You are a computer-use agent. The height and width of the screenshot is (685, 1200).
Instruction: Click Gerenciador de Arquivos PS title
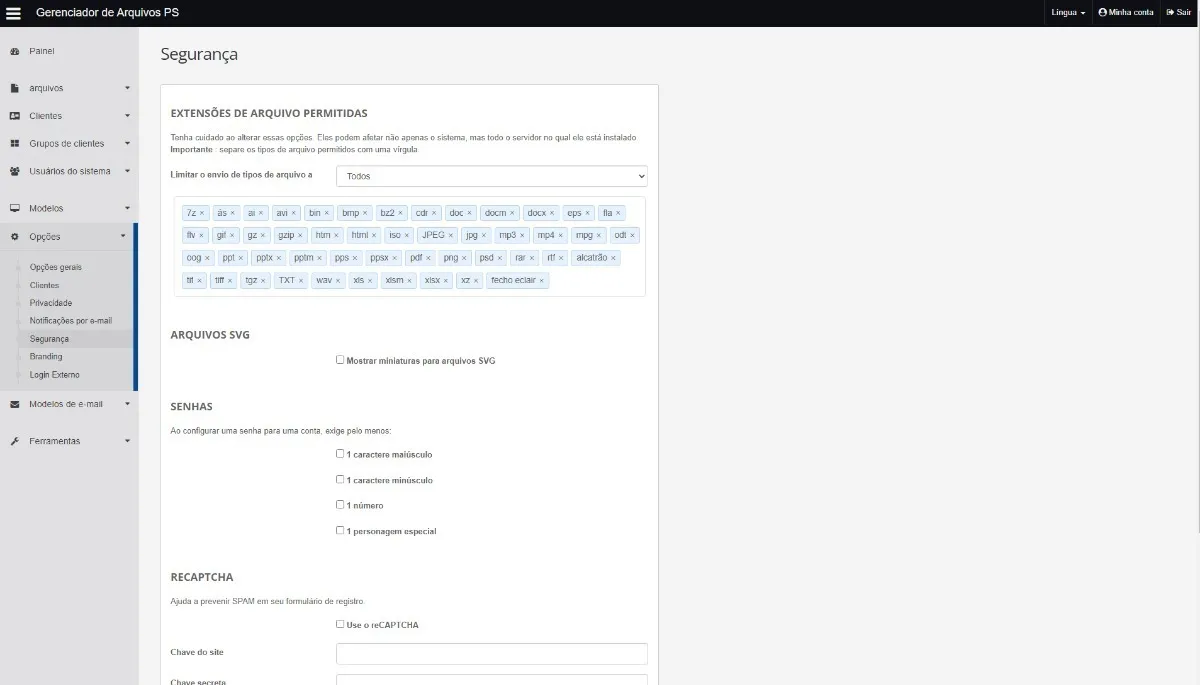click(108, 13)
